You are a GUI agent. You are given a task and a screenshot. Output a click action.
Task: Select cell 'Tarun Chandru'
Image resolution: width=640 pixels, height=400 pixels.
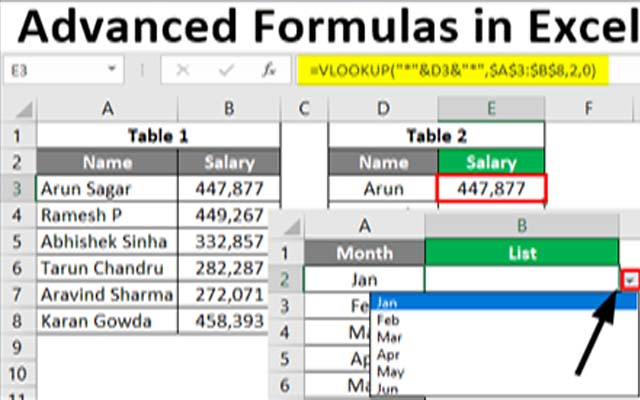(x=107, y=268)
